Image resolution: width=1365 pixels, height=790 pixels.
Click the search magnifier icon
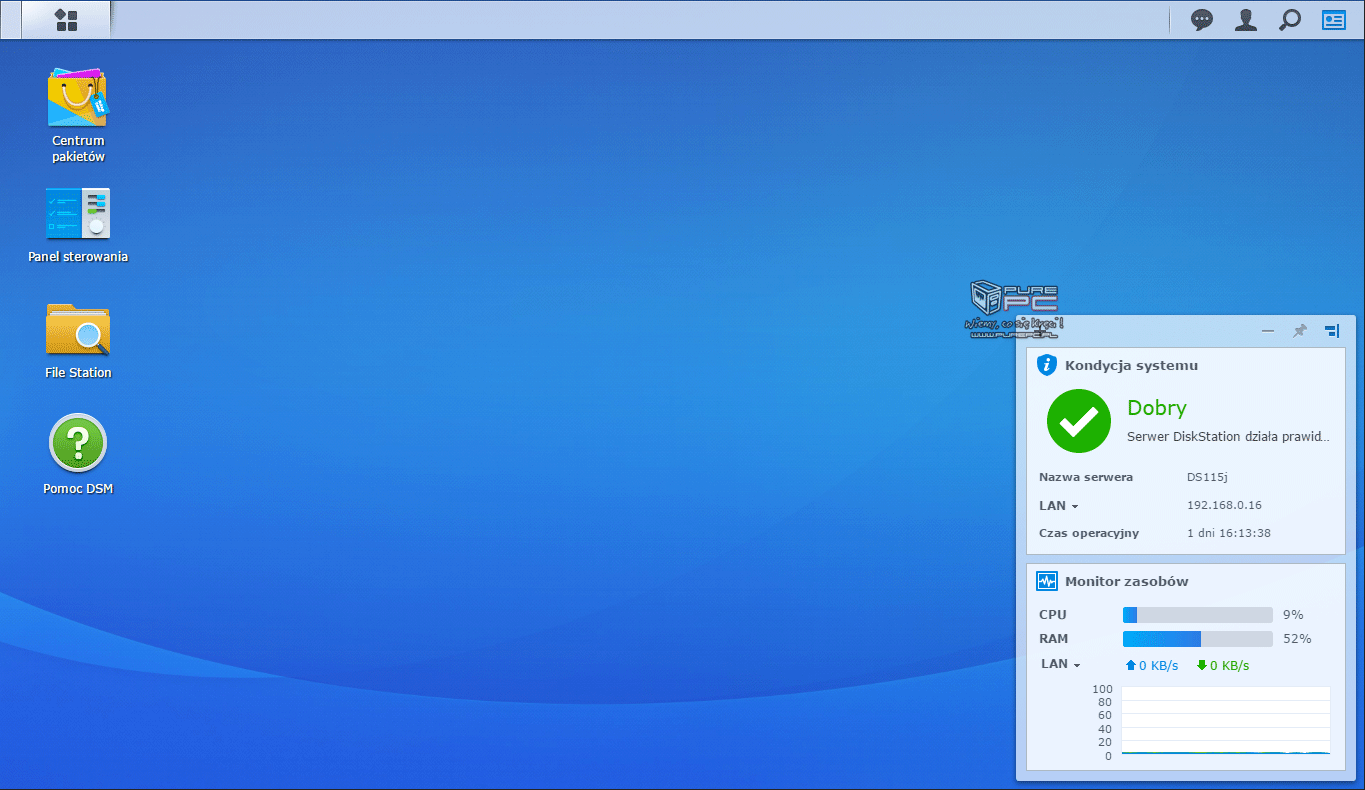pyautogui.click(x=1290, y=20)
